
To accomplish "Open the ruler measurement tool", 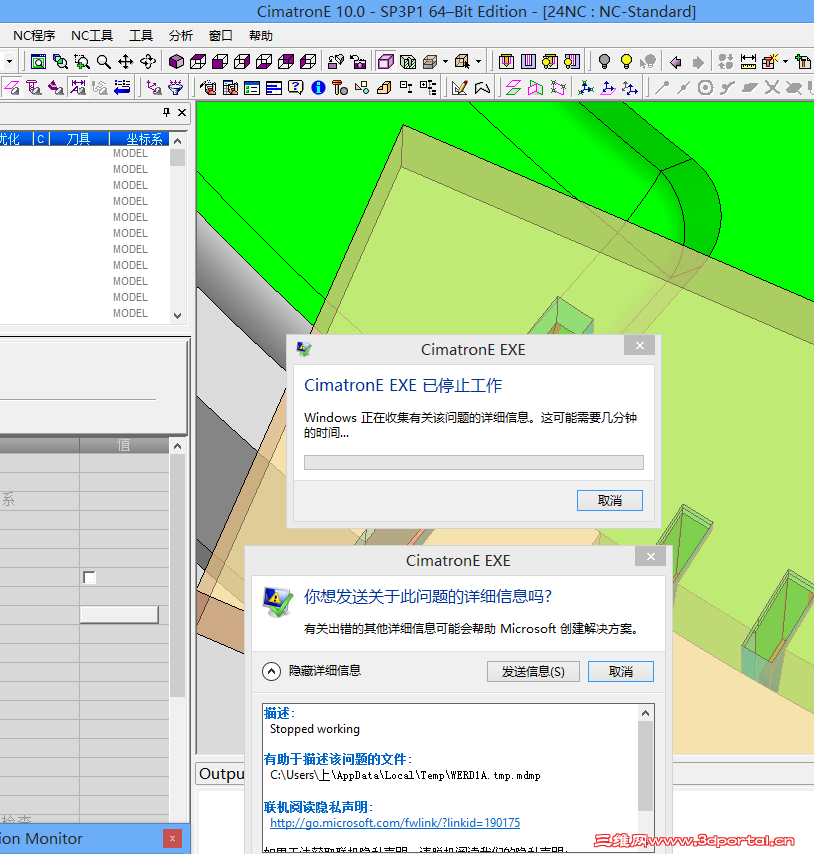I will point(748,62).
